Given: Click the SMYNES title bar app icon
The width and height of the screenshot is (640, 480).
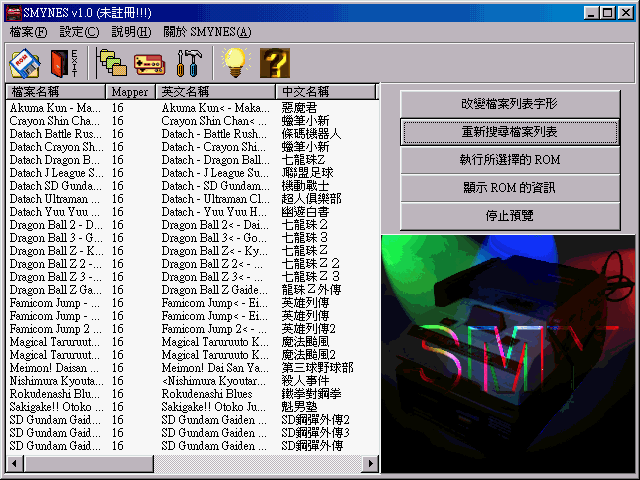Looking at the screenshot, I should click(14, 13).
